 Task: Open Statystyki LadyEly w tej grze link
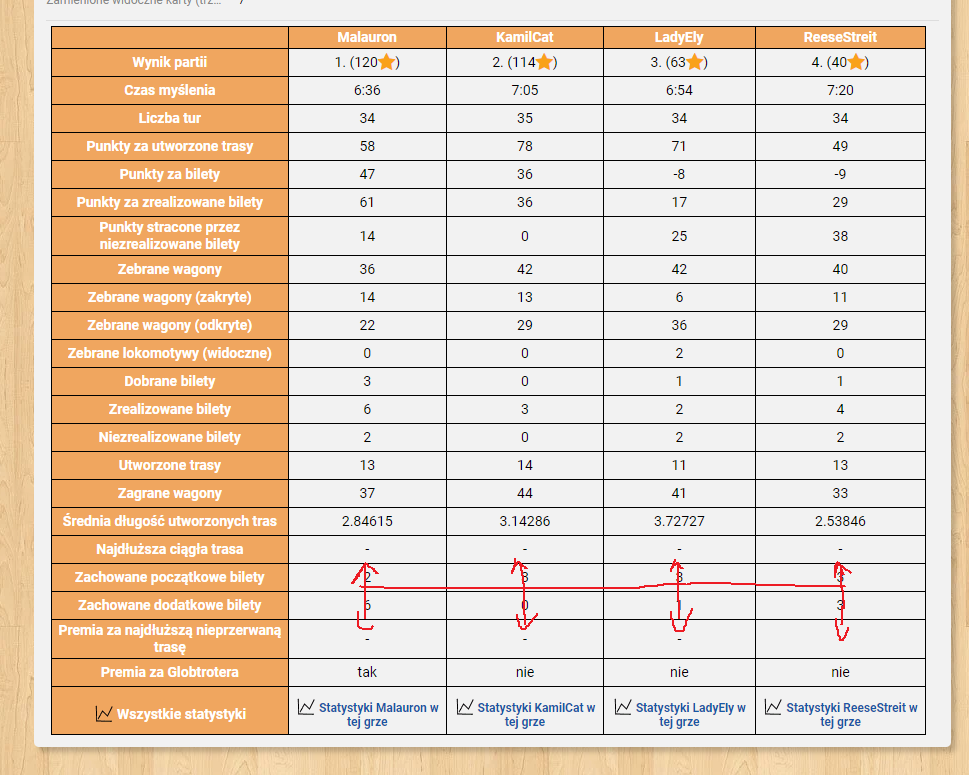690,714
